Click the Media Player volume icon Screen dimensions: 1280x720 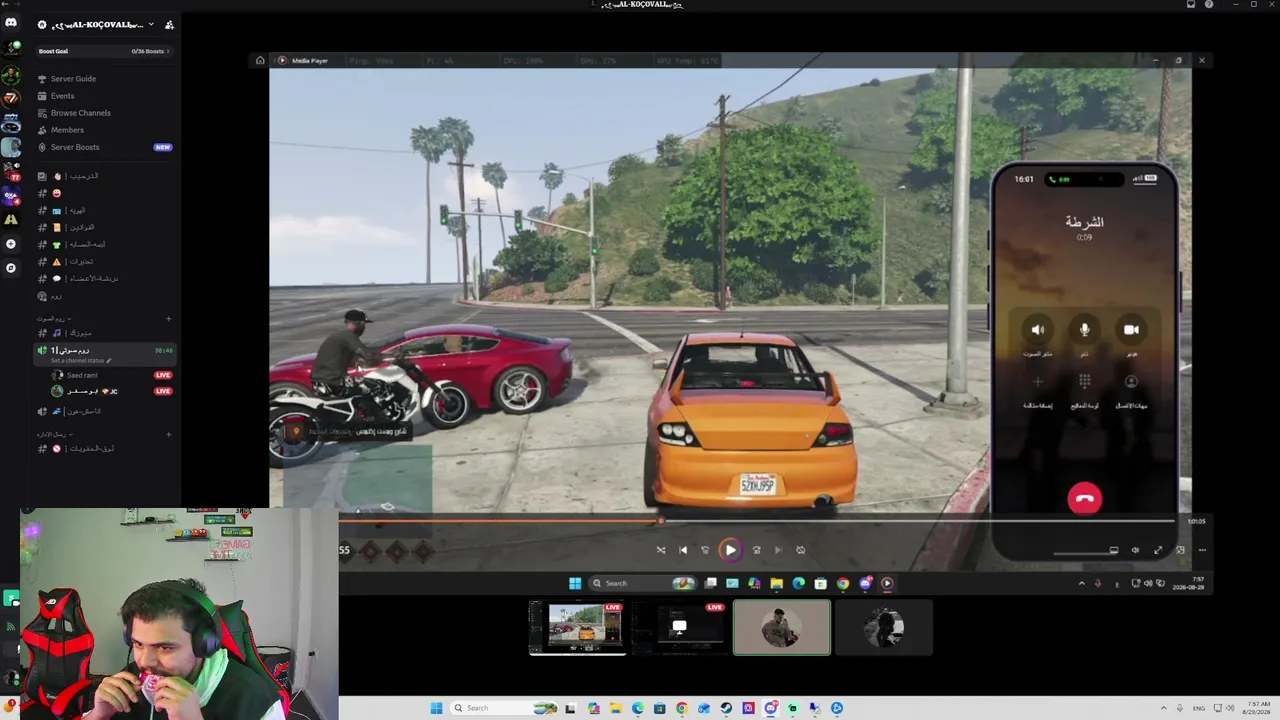pos(1135,550)
